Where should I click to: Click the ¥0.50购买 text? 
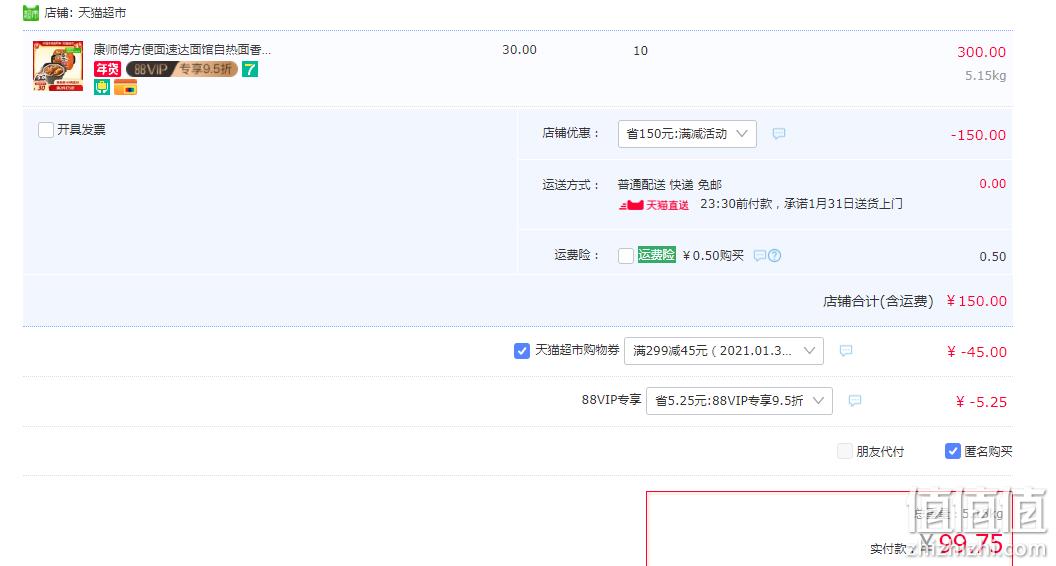point(713,255)
